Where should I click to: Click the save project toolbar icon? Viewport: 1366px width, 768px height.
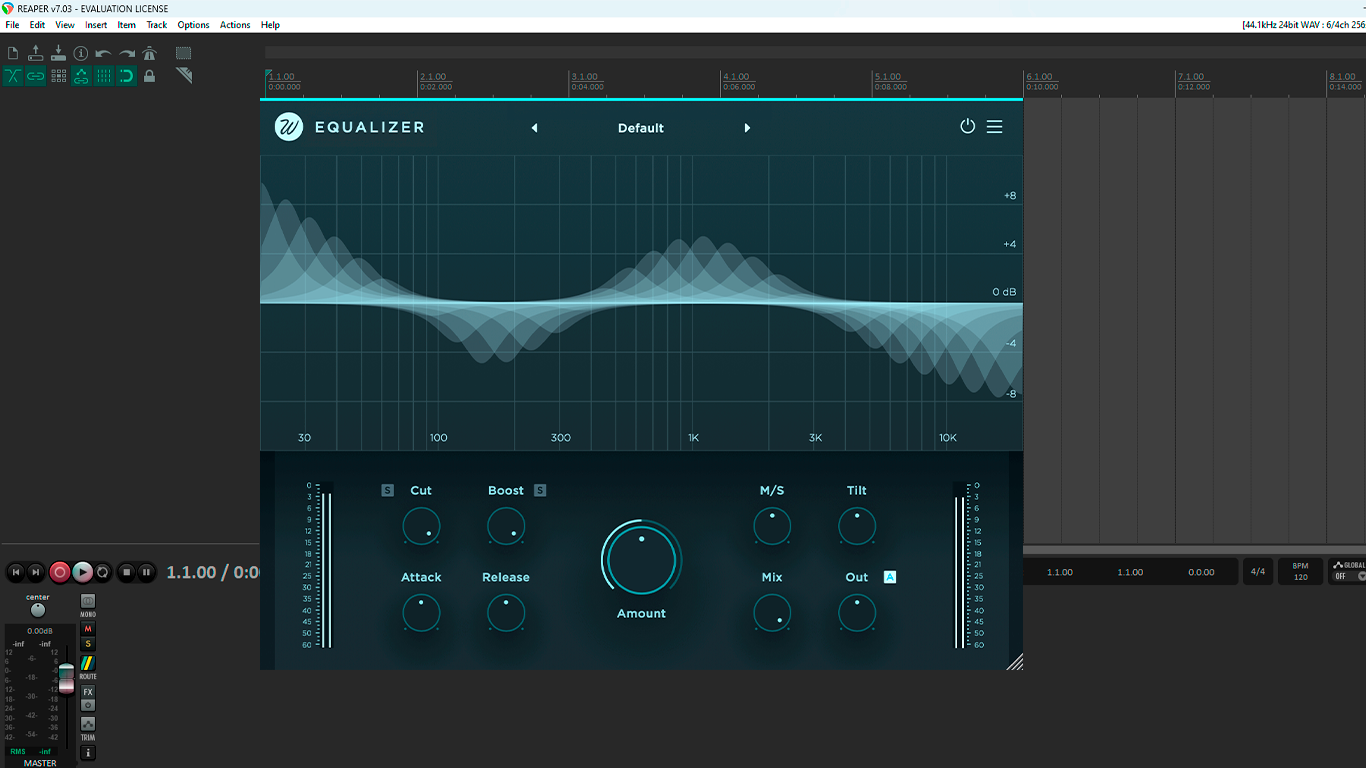click(x=58, y=53)
